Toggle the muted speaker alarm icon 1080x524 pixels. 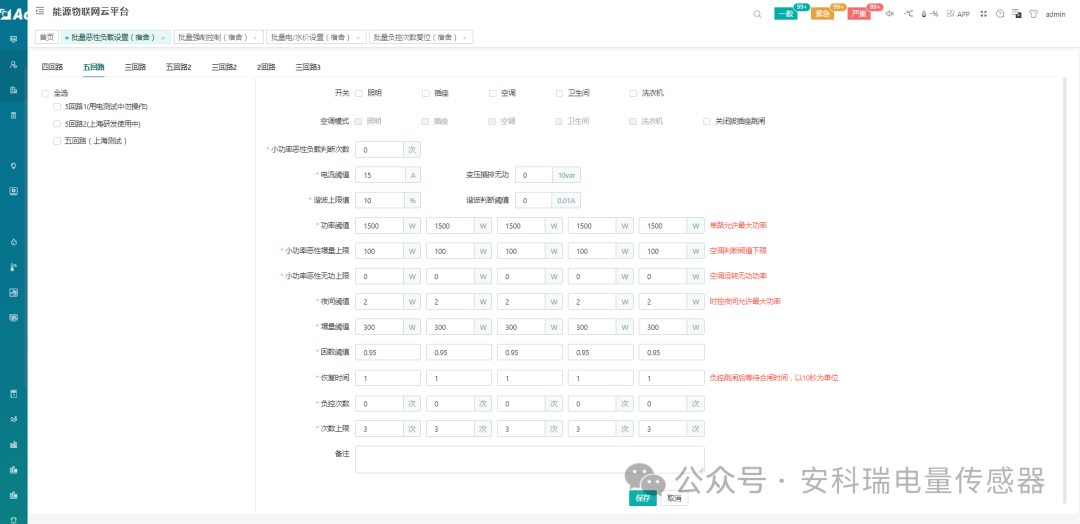889,14
